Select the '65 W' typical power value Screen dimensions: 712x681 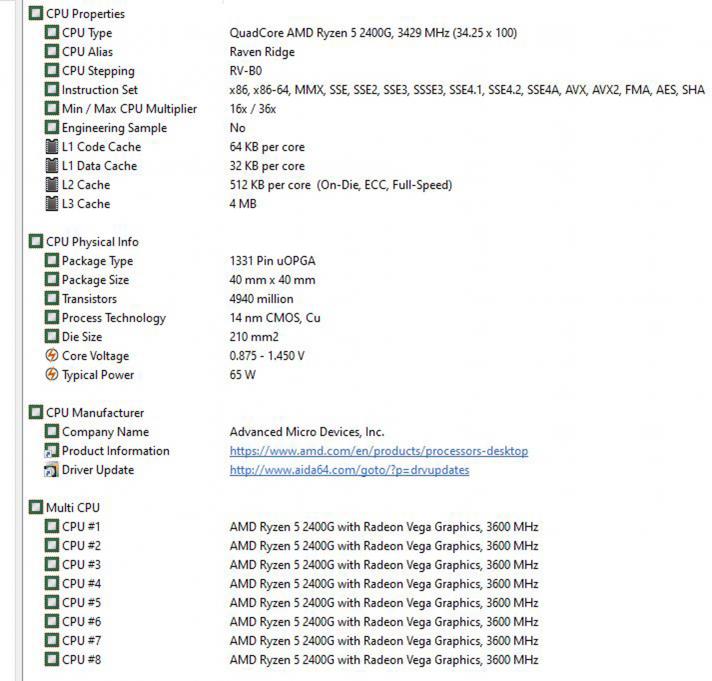(242, 375)
